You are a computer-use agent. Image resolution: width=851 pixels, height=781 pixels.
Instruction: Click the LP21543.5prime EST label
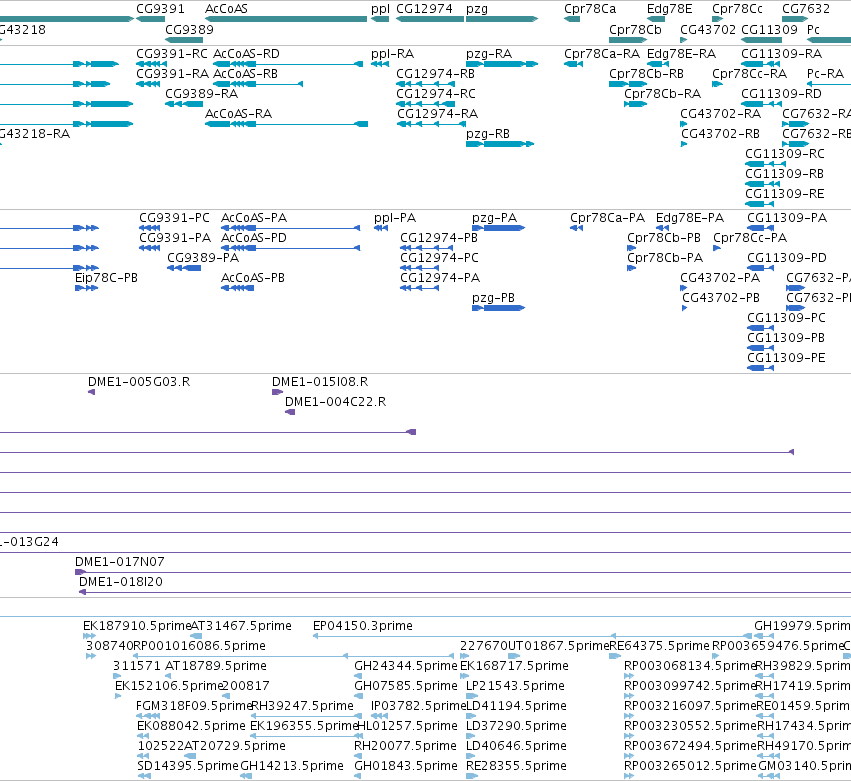coord(516,686)
